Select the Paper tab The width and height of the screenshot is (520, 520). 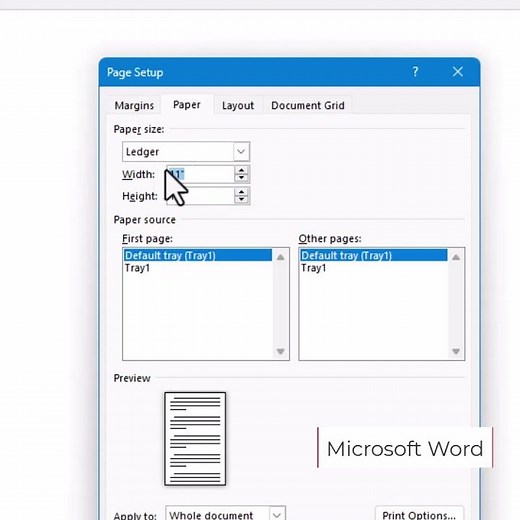click(187, 105)
